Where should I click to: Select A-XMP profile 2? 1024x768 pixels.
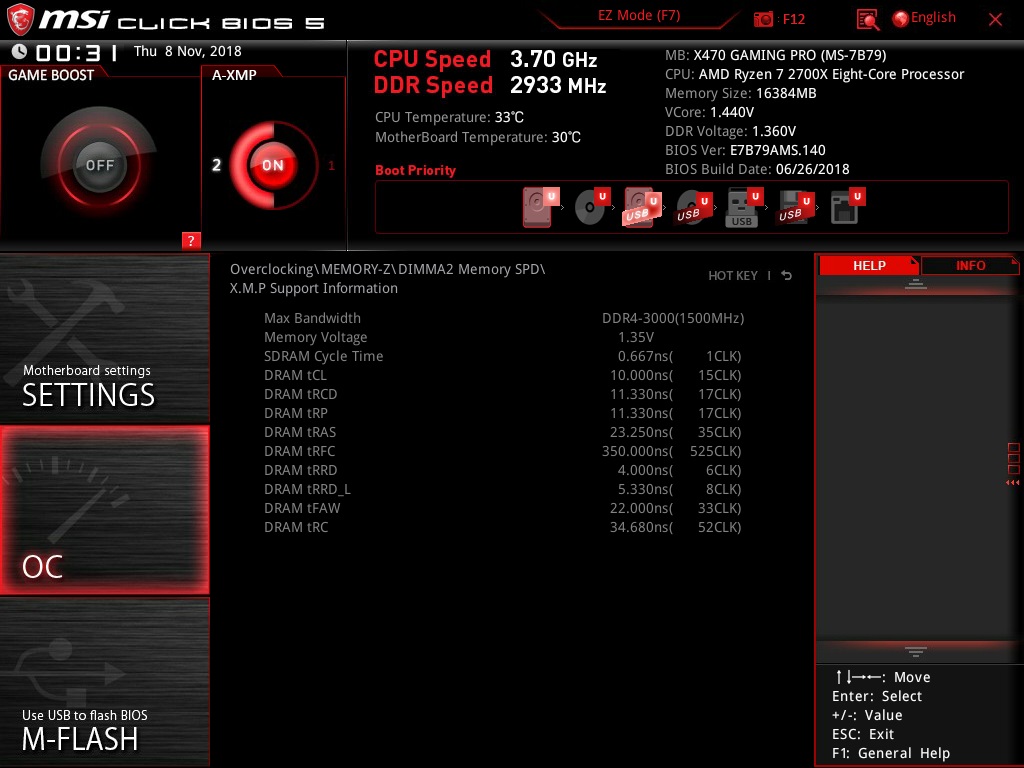pos(216,165)
